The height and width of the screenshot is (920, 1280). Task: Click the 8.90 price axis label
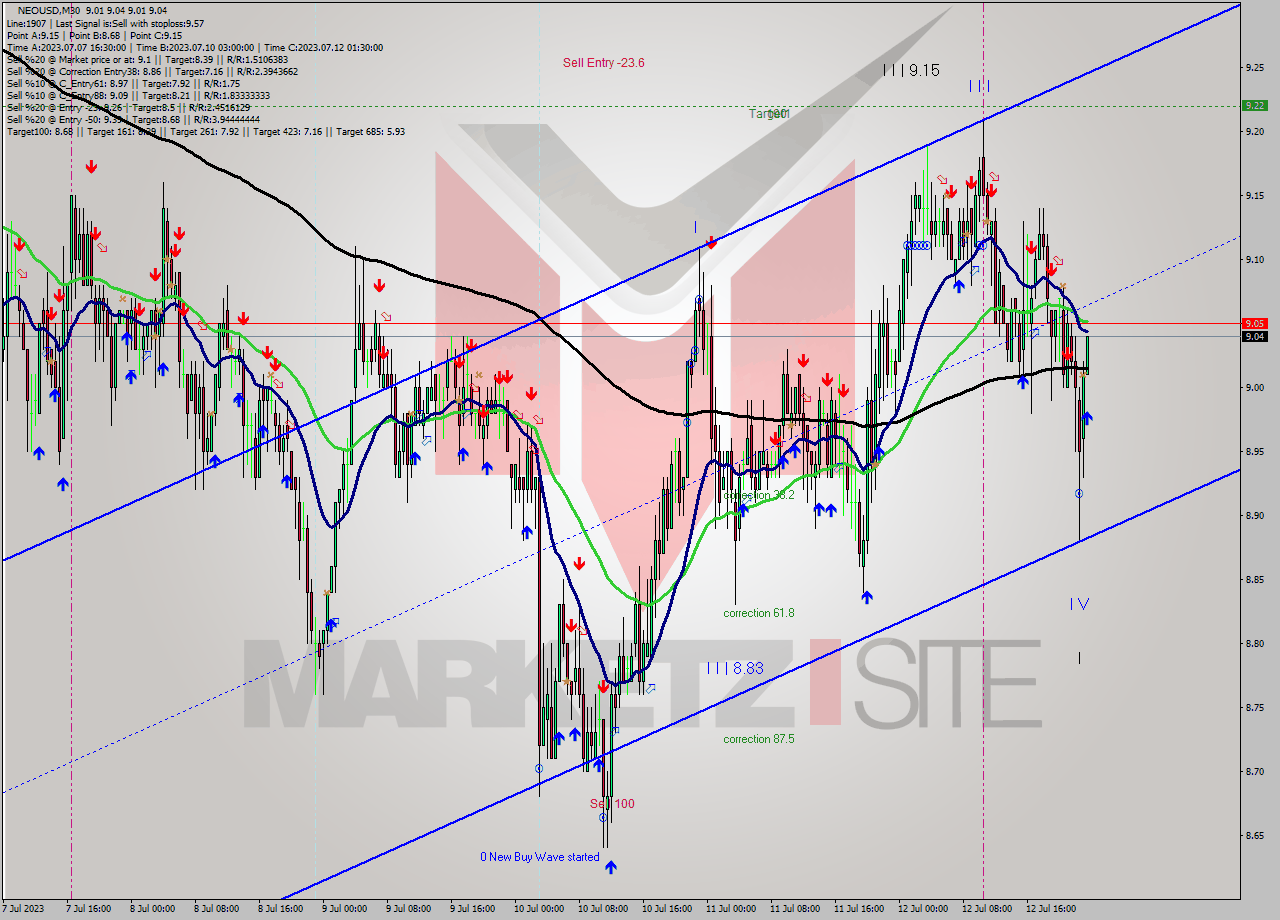coord(1254,516)
